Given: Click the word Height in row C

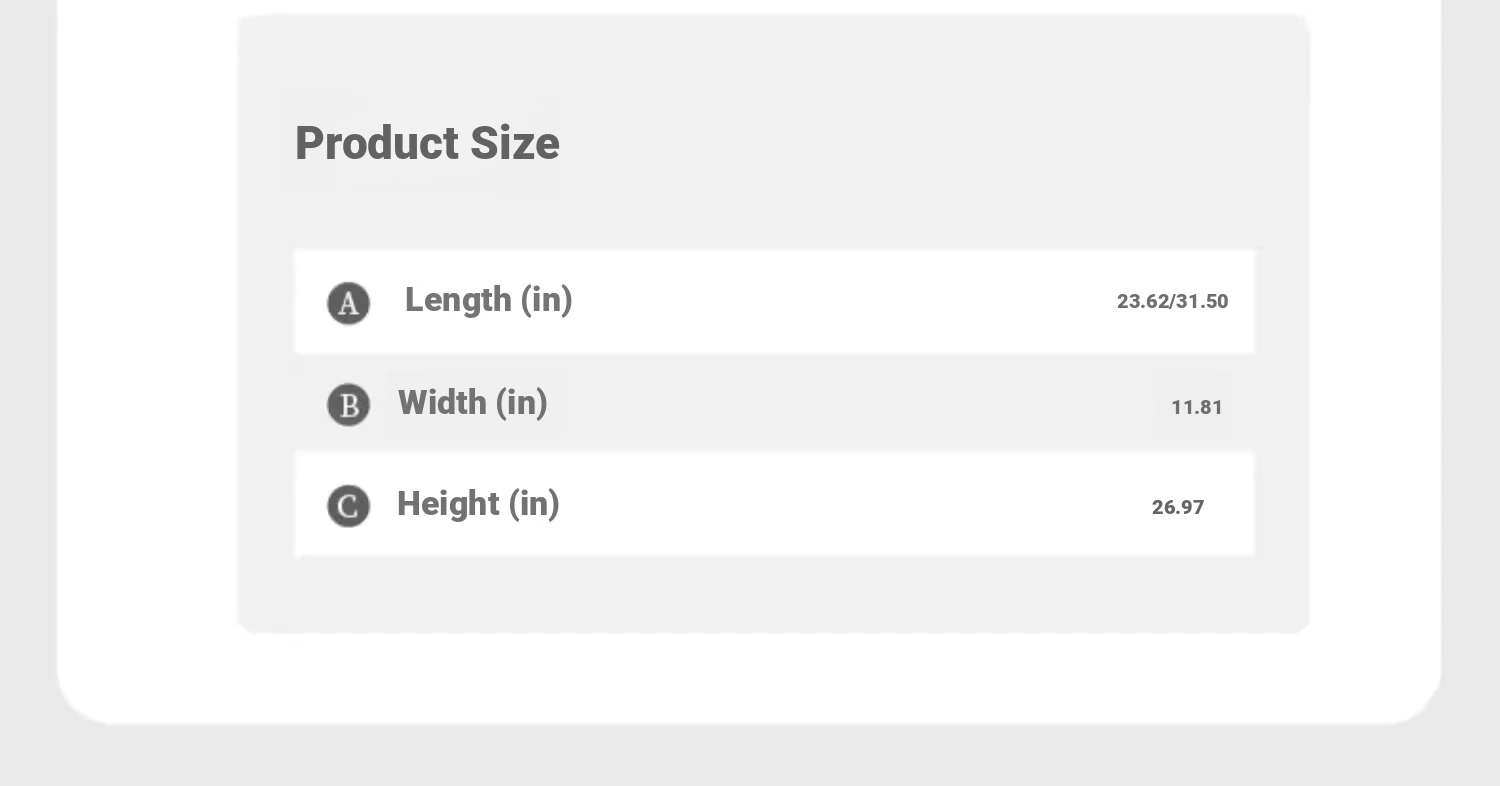Looking at the screenshot, I should point(448,504).
